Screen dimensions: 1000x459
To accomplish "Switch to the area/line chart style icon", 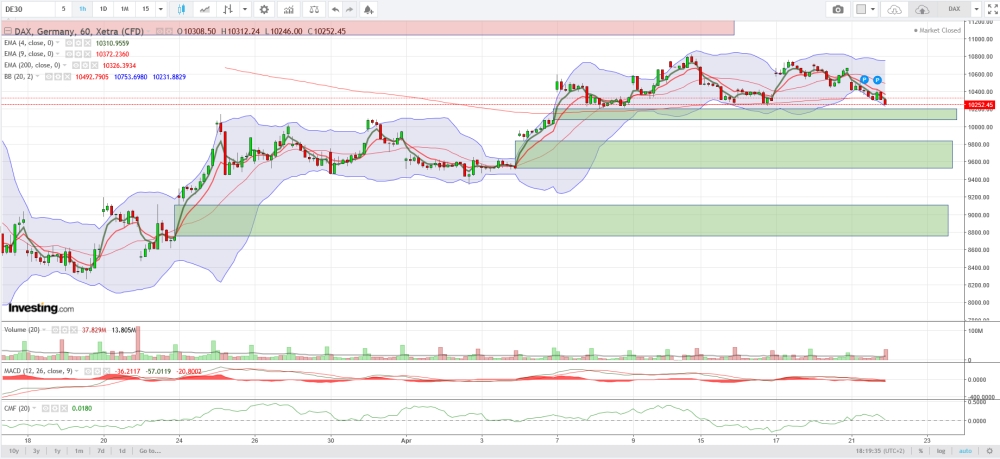I will point(205,9).
